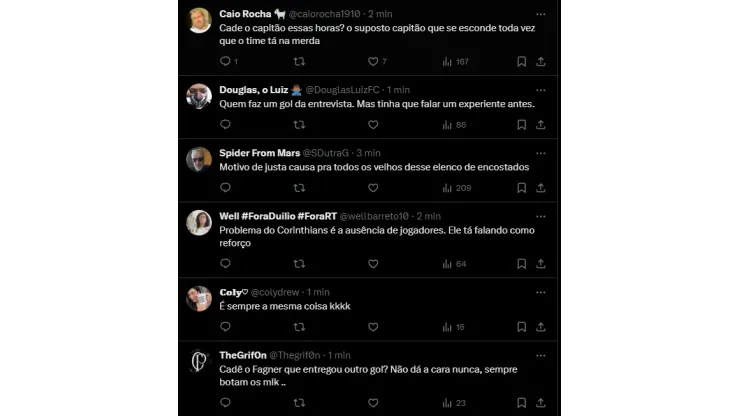Like Well #ForaDuilio's tweet

(x=373, y=264)
